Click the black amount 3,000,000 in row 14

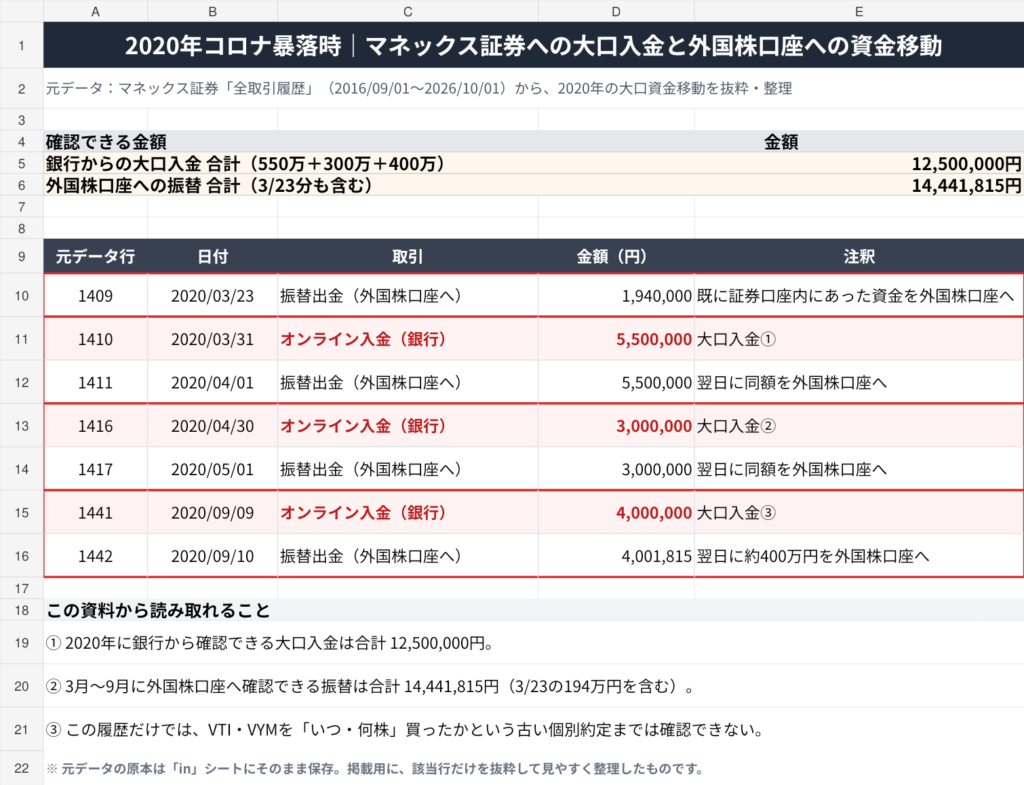coord(616,469)
